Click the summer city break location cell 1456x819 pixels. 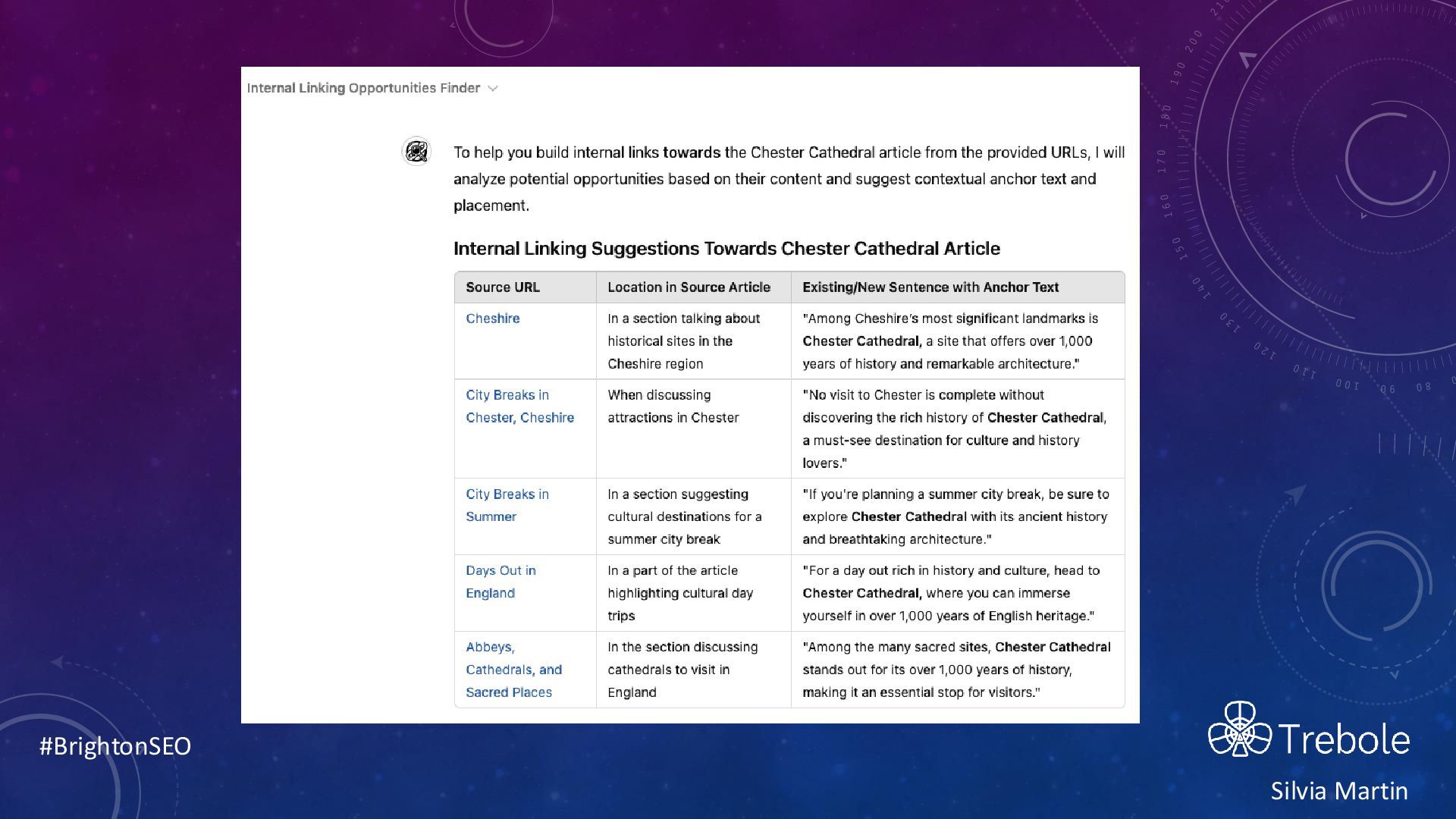[684, 516]
